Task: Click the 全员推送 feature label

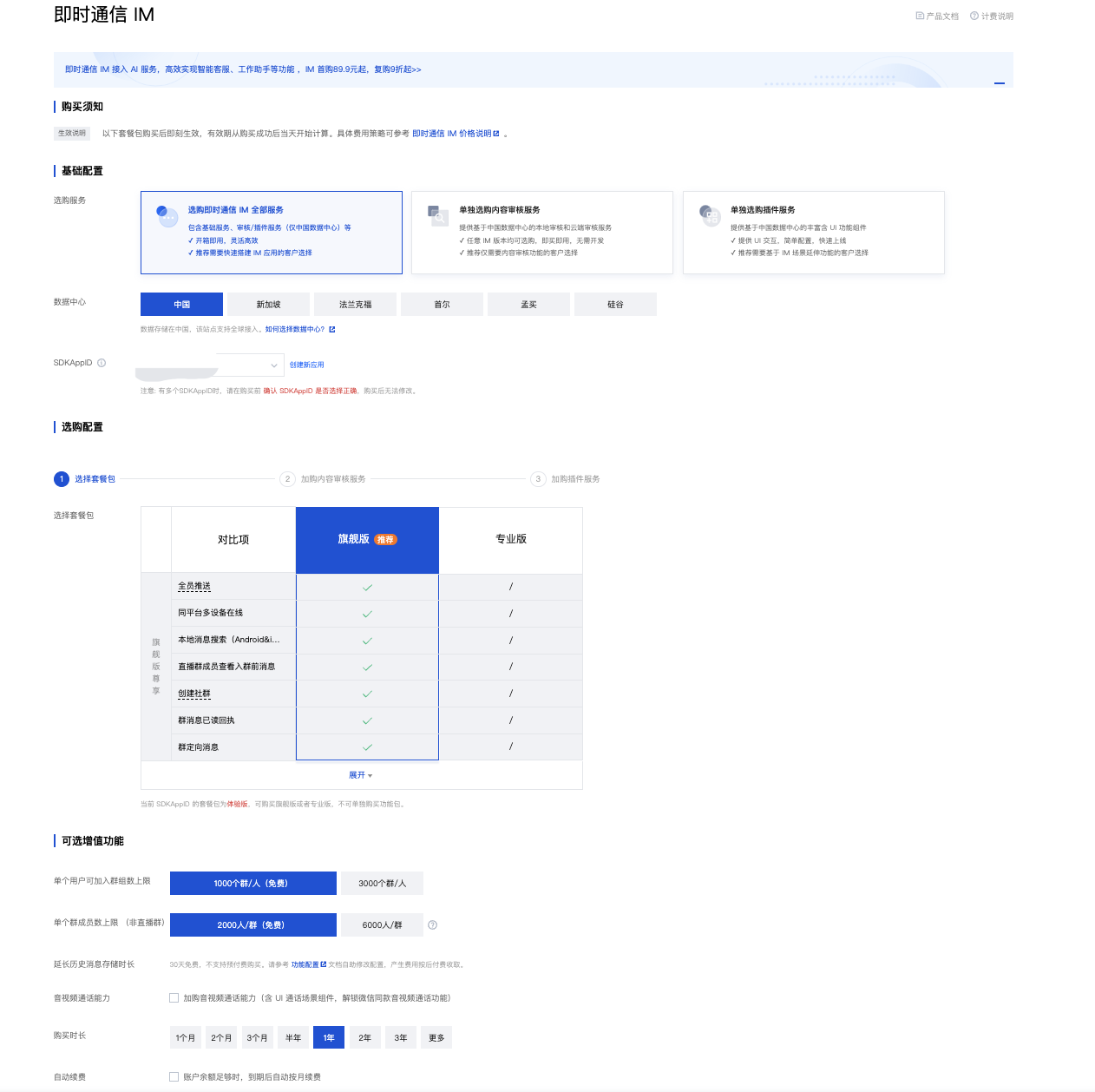Action: 194,587
